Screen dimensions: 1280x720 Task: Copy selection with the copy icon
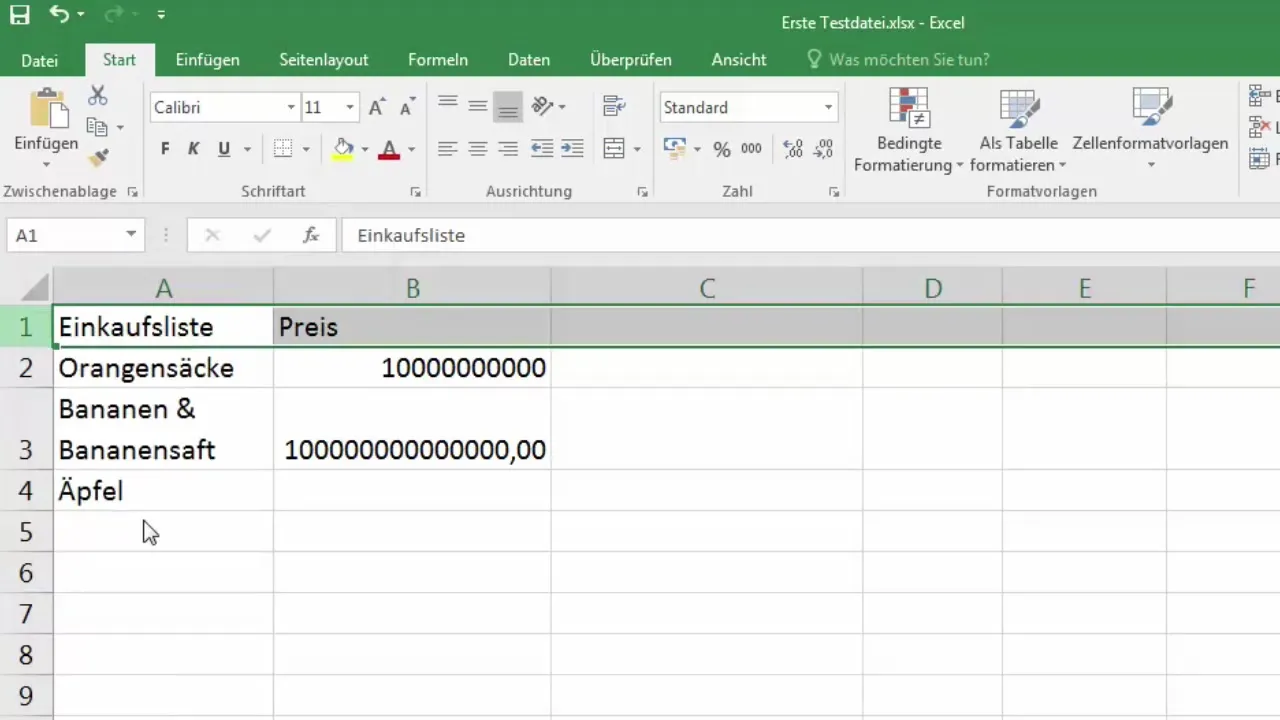(x=97, y=127)
